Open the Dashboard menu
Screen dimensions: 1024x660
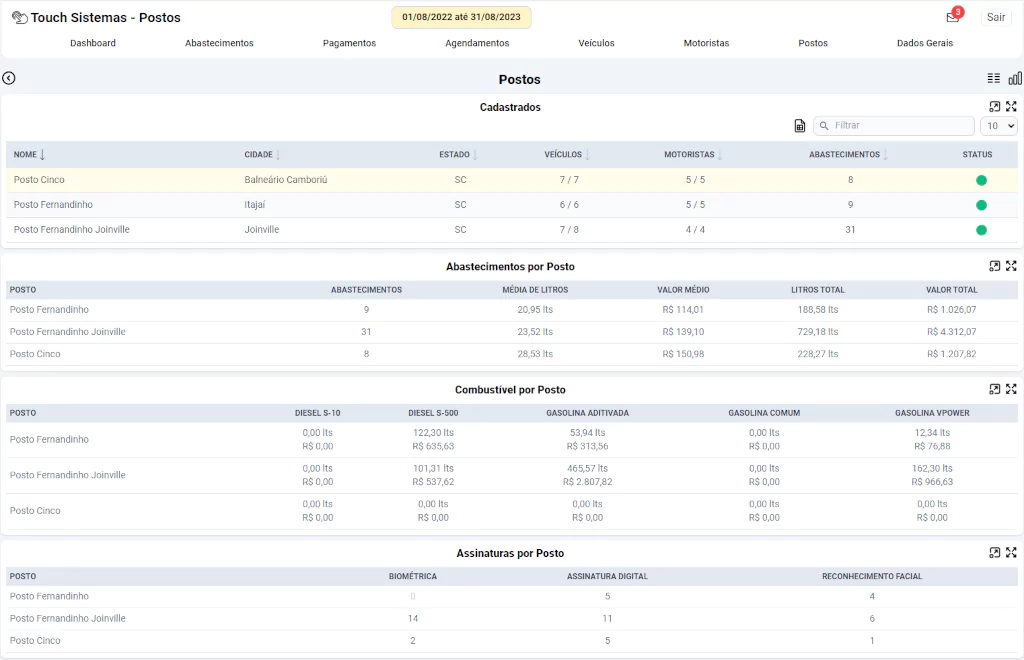(93, 43)
